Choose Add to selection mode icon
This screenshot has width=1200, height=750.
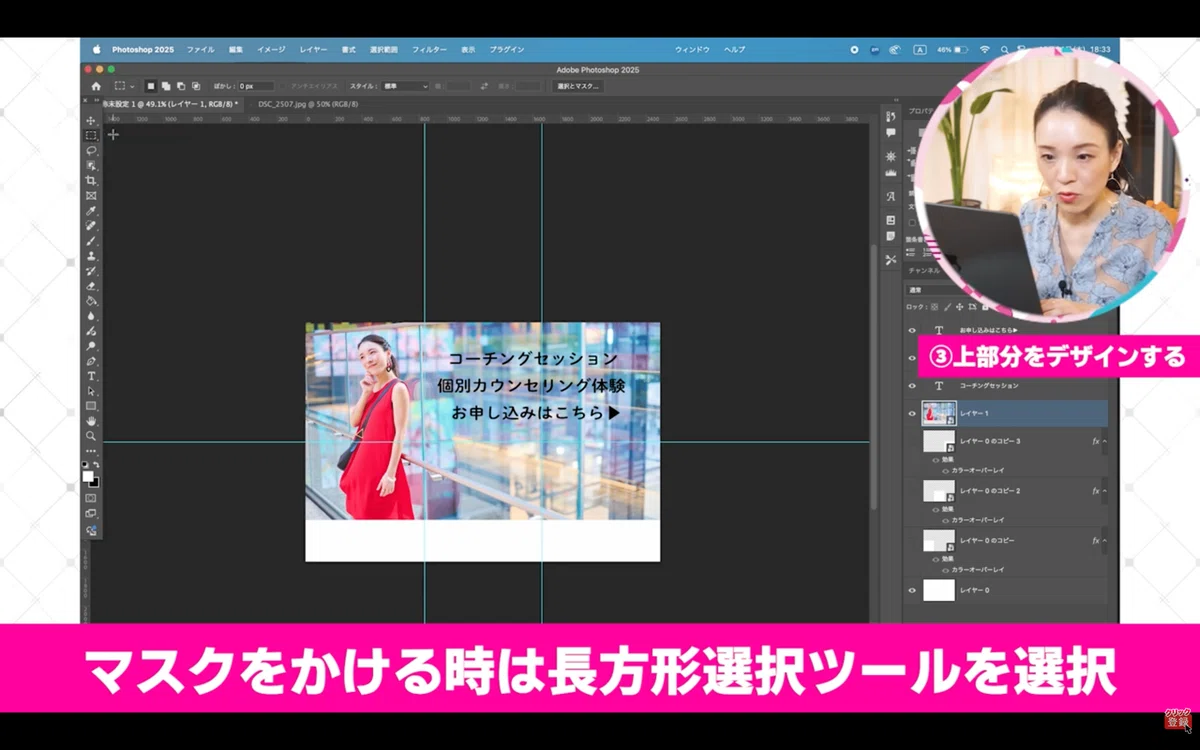pos(166,86)
